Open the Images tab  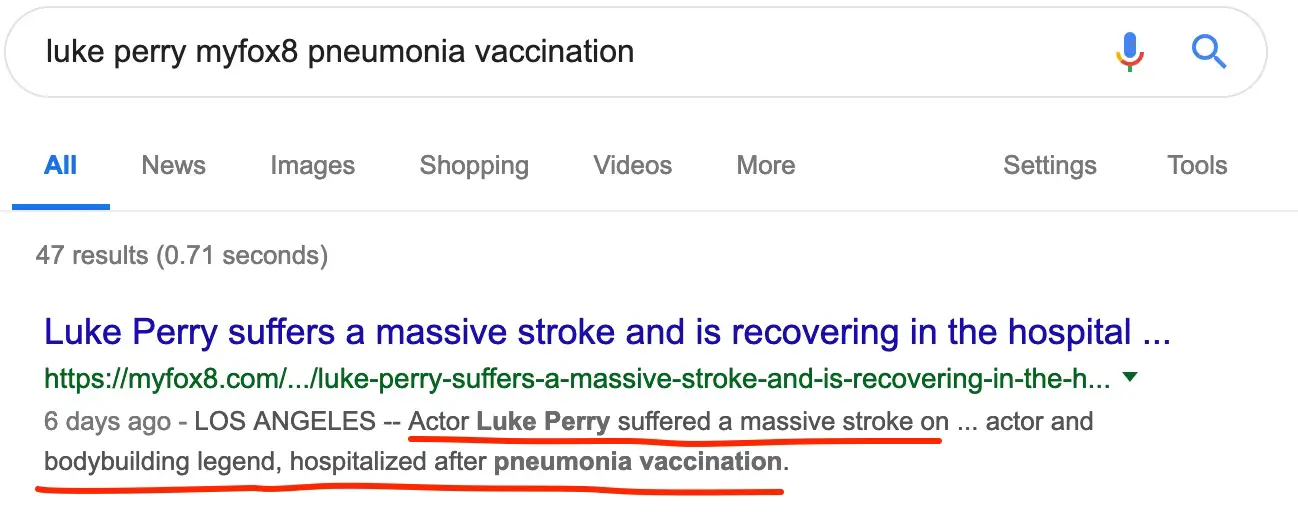312,166
